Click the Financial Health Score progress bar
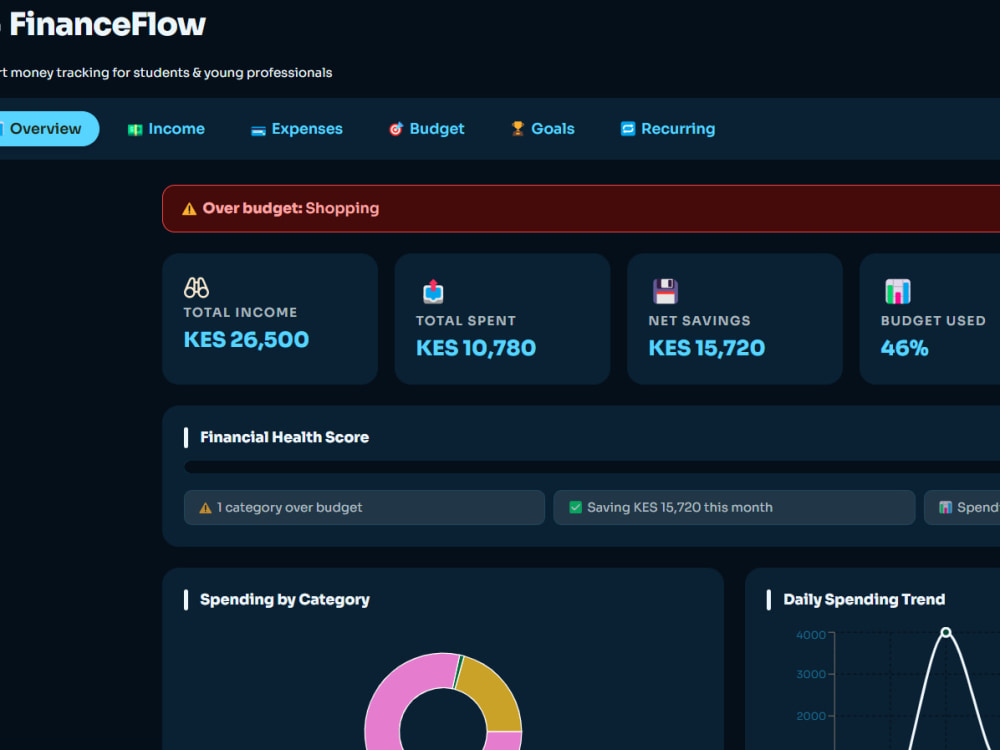 coord(592,467)
